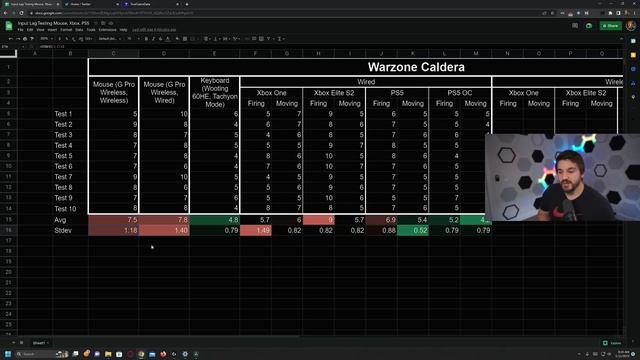Open the horizontal align dropdown
Viewport: 640px width, 360px height.
(207, 39)
